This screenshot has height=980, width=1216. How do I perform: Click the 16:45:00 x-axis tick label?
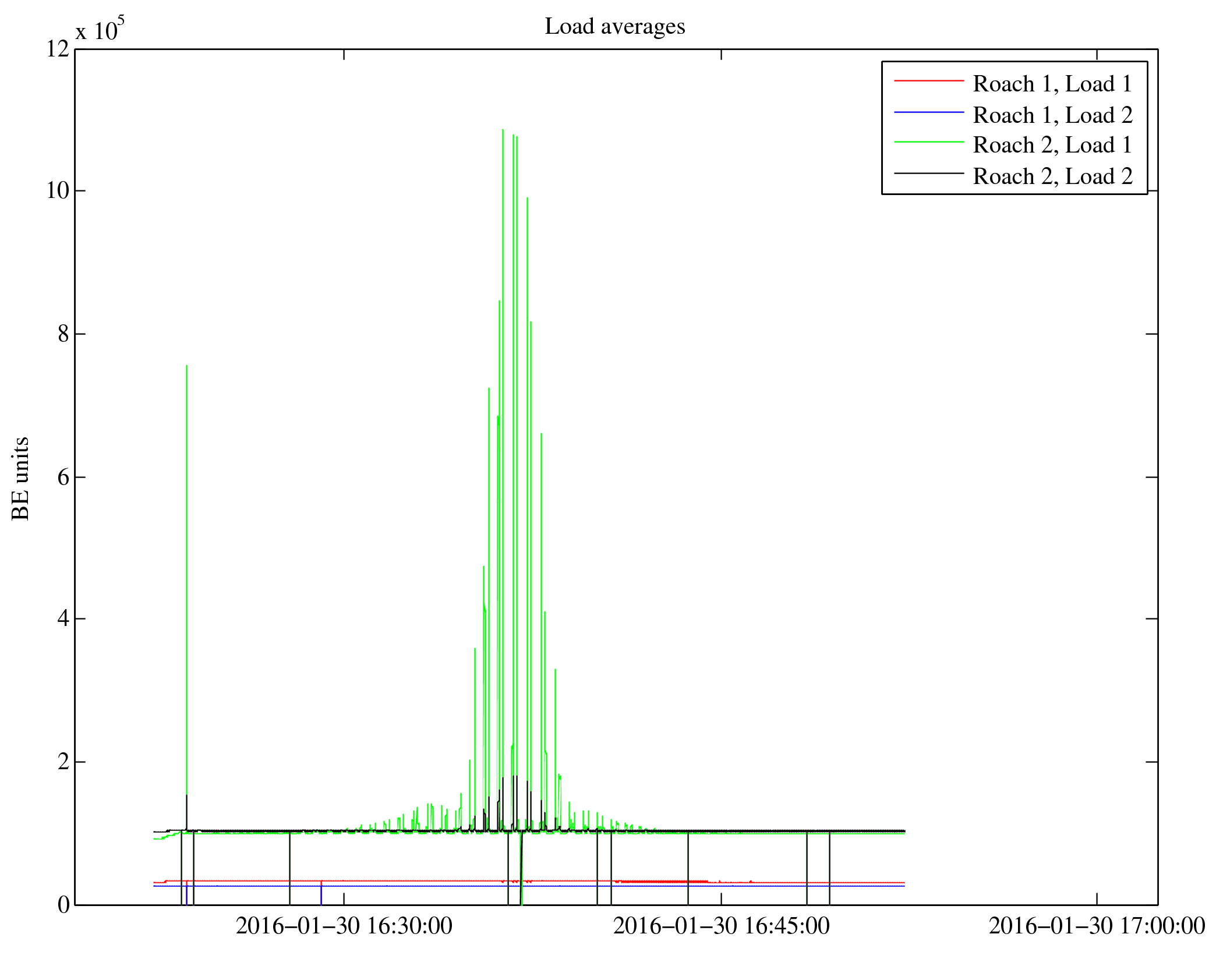click(x=721, y=926)
